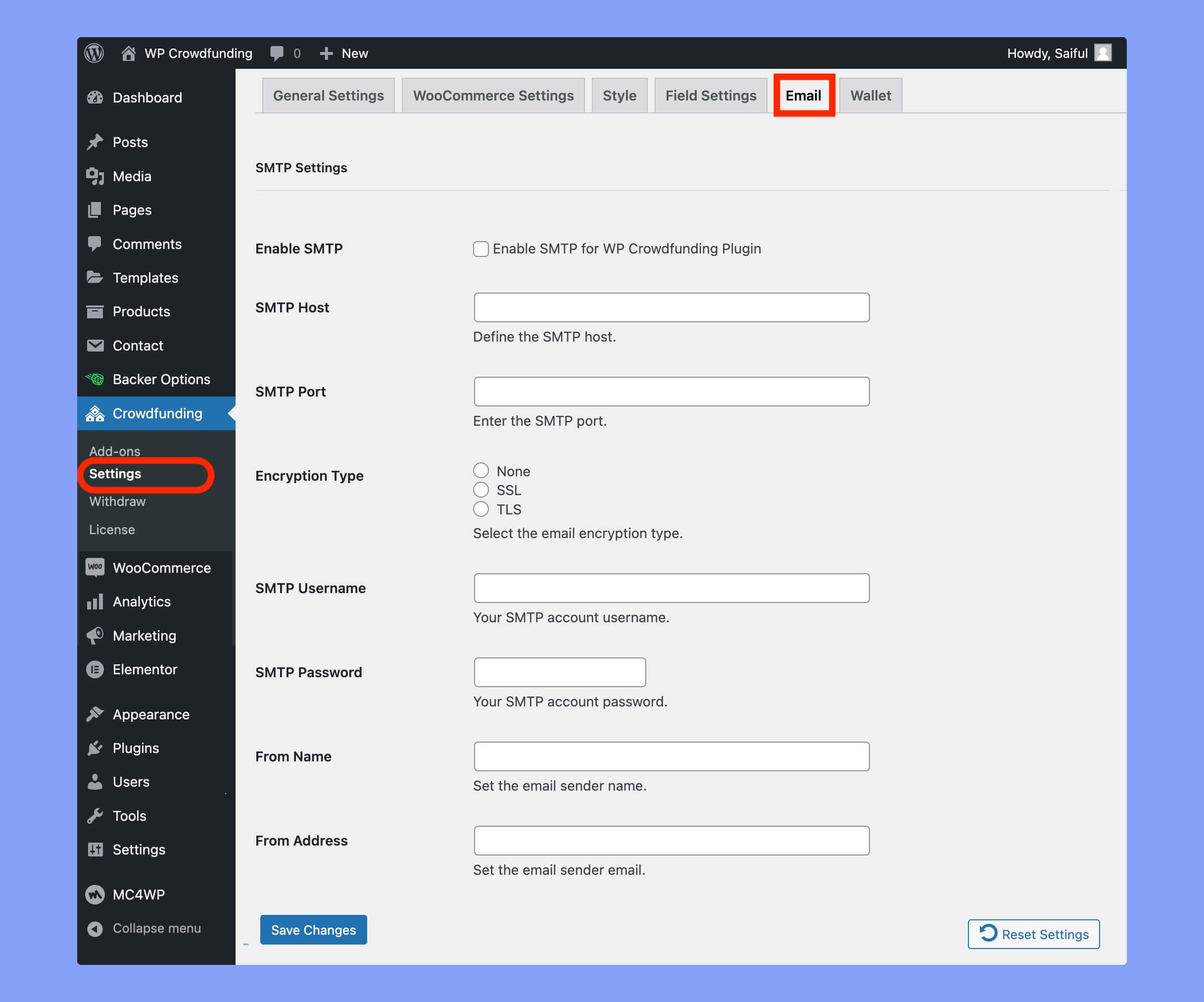Image resolution: width=1204 pixels, height=1002 pixels.
Task: Click the Analytics sidebar icon
Action: [x=96, y=602]
